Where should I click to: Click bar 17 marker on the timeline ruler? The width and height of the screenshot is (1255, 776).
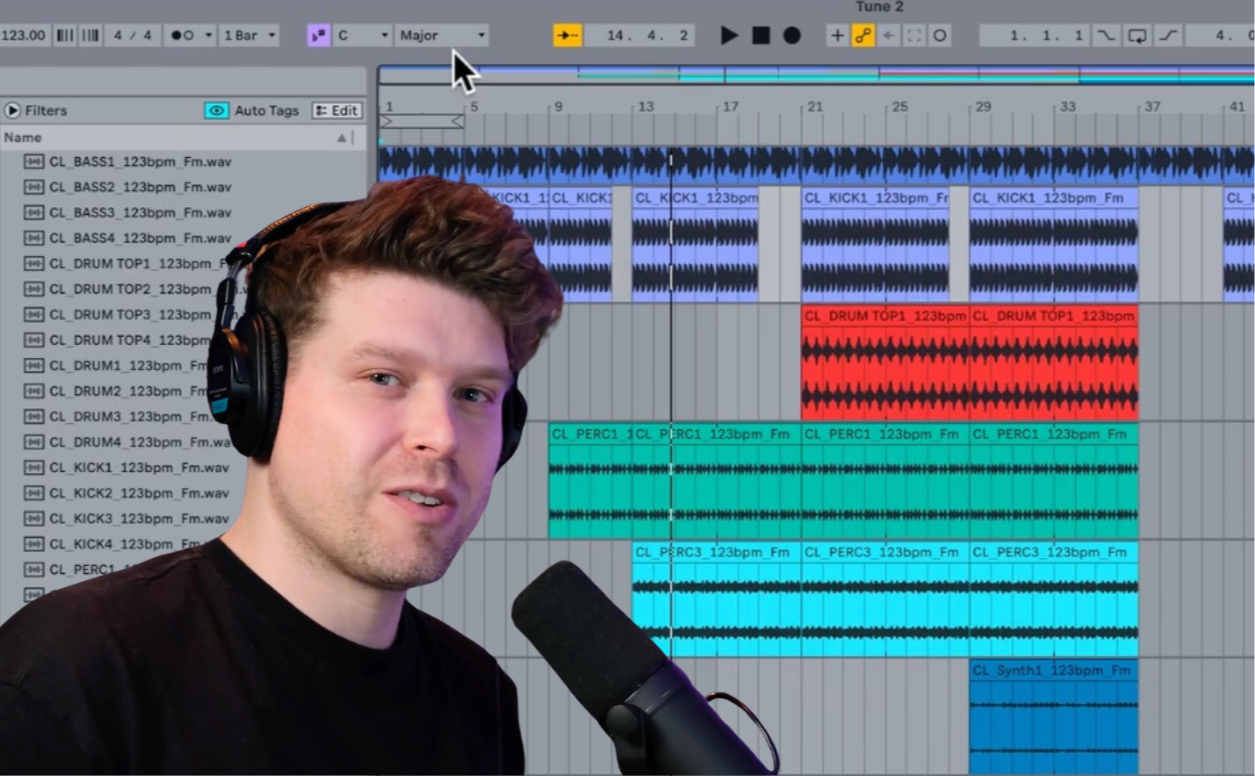click(x=730, y=106)
